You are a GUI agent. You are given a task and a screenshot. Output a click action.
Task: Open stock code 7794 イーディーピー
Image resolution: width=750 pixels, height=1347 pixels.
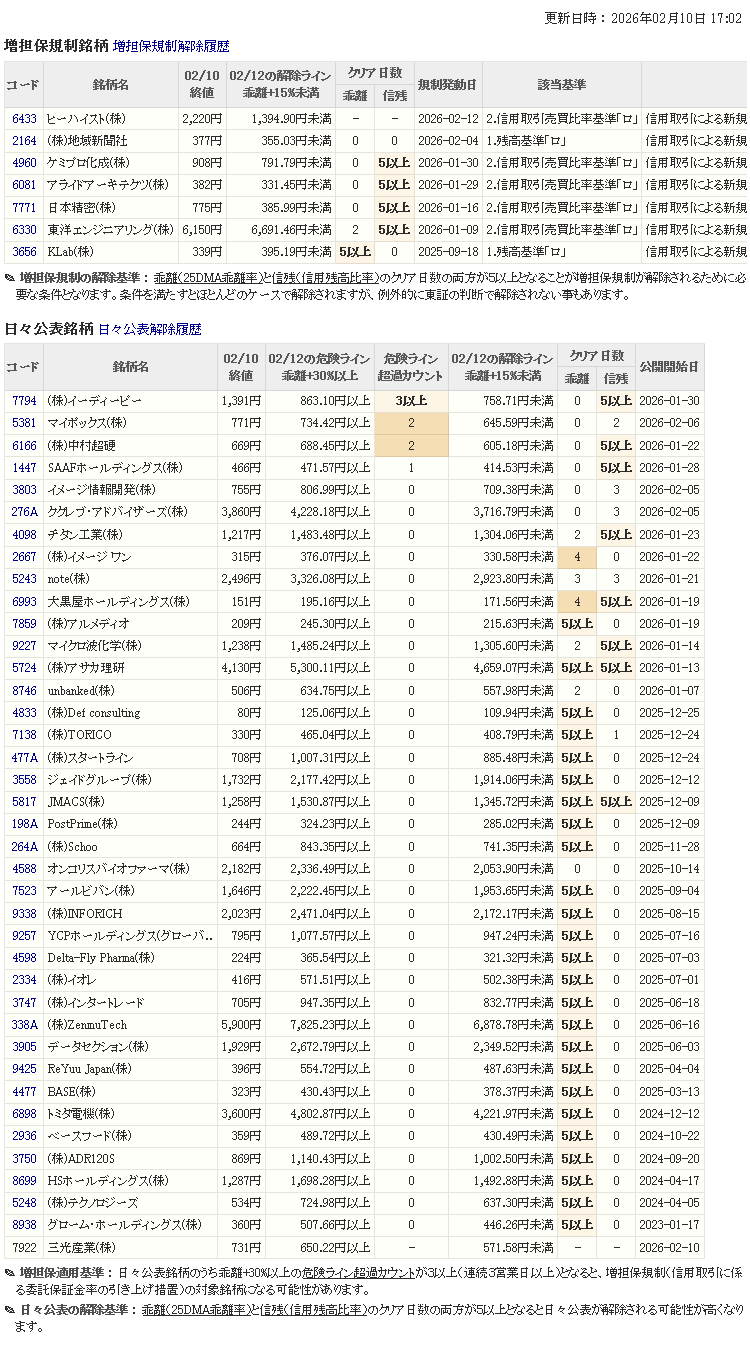coord(24,401)
